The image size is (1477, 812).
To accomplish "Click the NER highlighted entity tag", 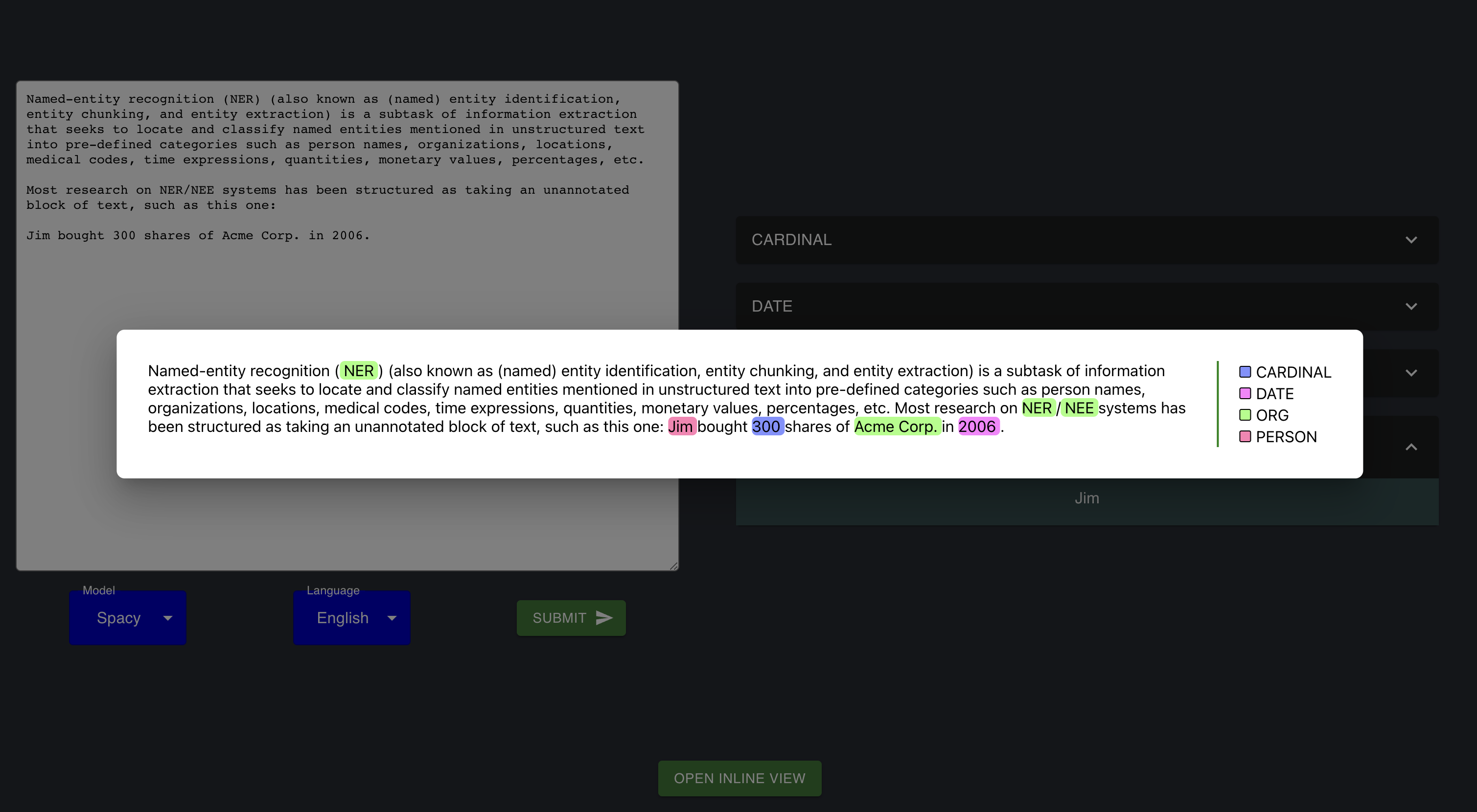I will [x=357, y=370].
